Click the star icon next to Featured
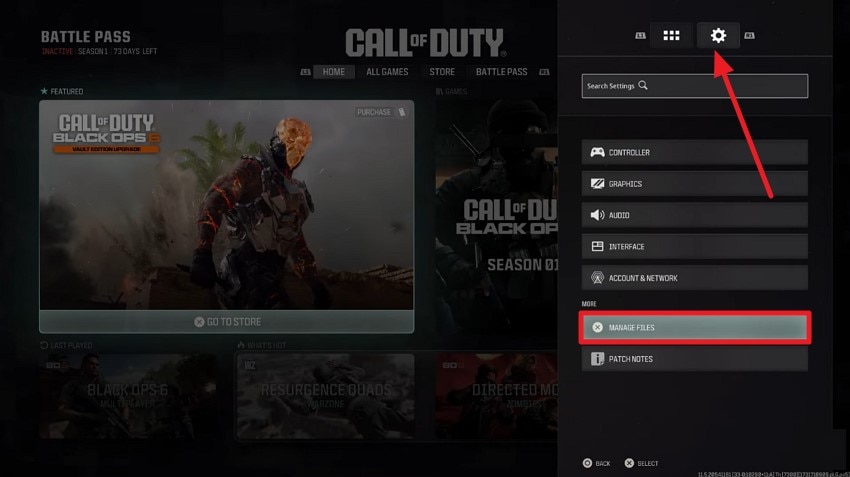The image size is (850, 477). coord(44,91)
